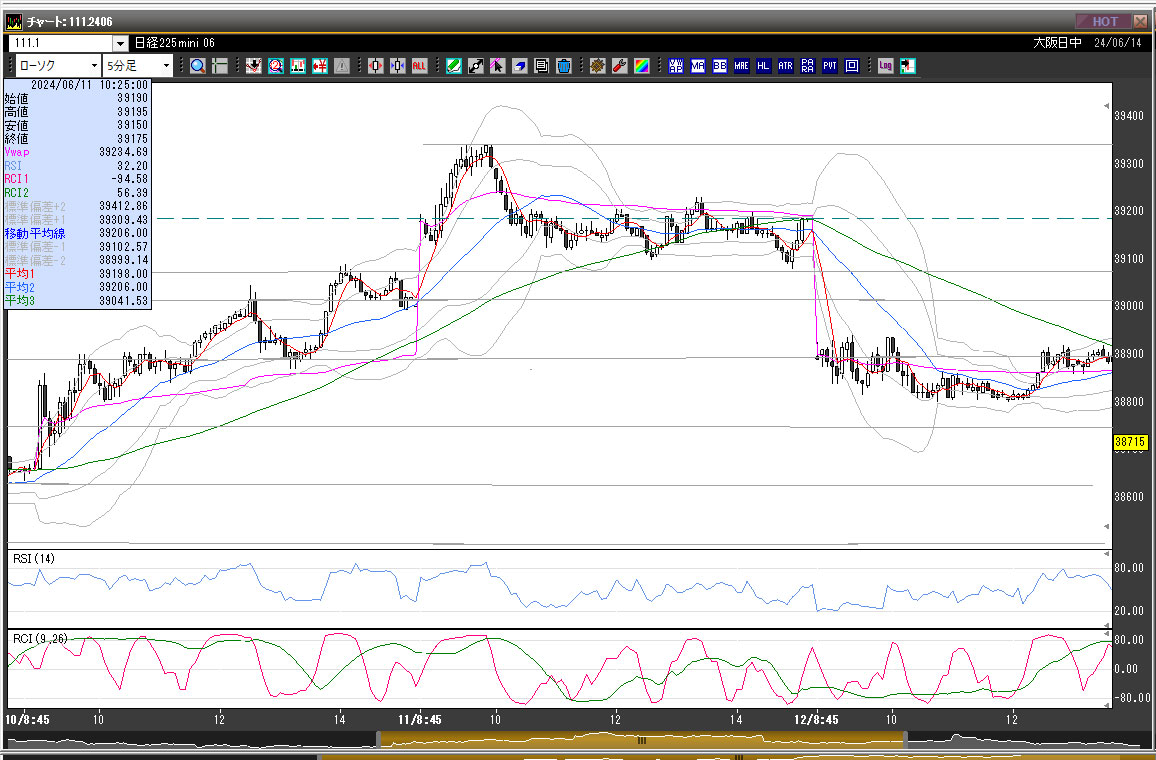
Task: Click the 111.1 symbol code input field
Action: click(x=61, y=43)
